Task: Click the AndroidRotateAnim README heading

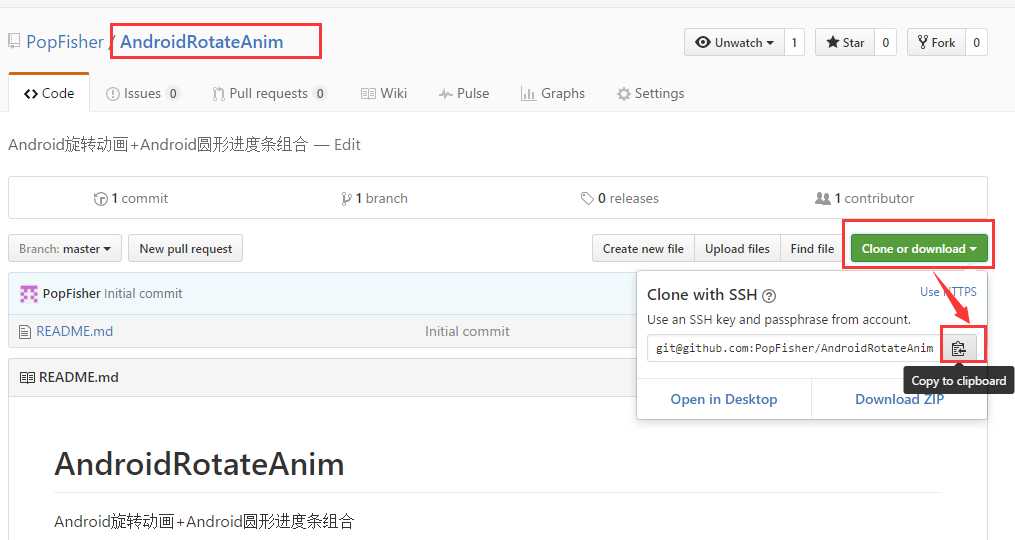Action: [x=199, y=464]
